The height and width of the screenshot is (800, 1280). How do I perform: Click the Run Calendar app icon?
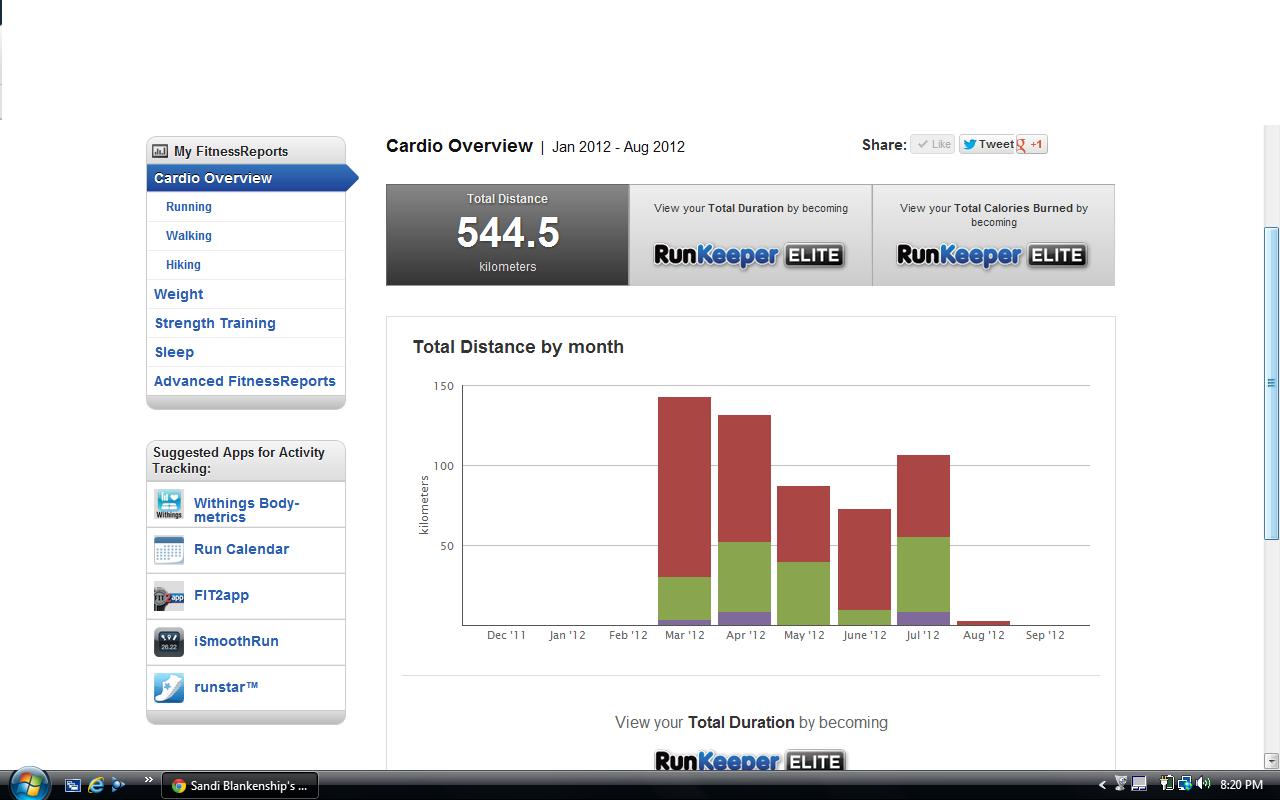pyautogui.click(x=169, y=550)
